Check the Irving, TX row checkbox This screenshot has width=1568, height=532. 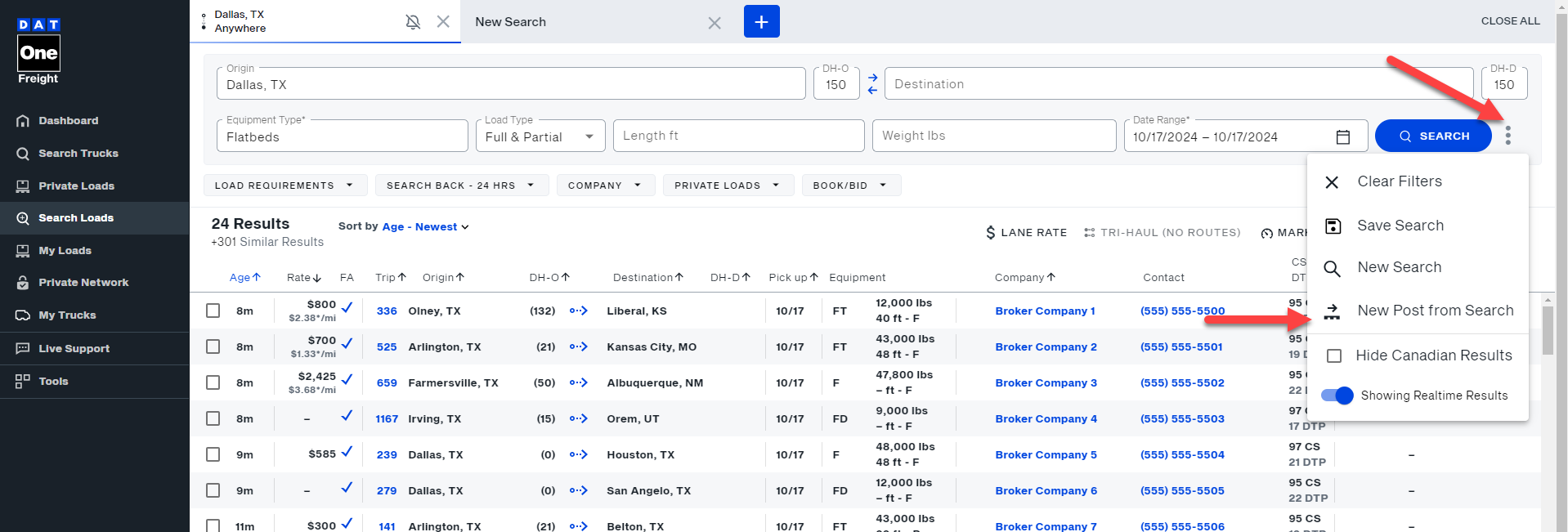coord(213,418)
